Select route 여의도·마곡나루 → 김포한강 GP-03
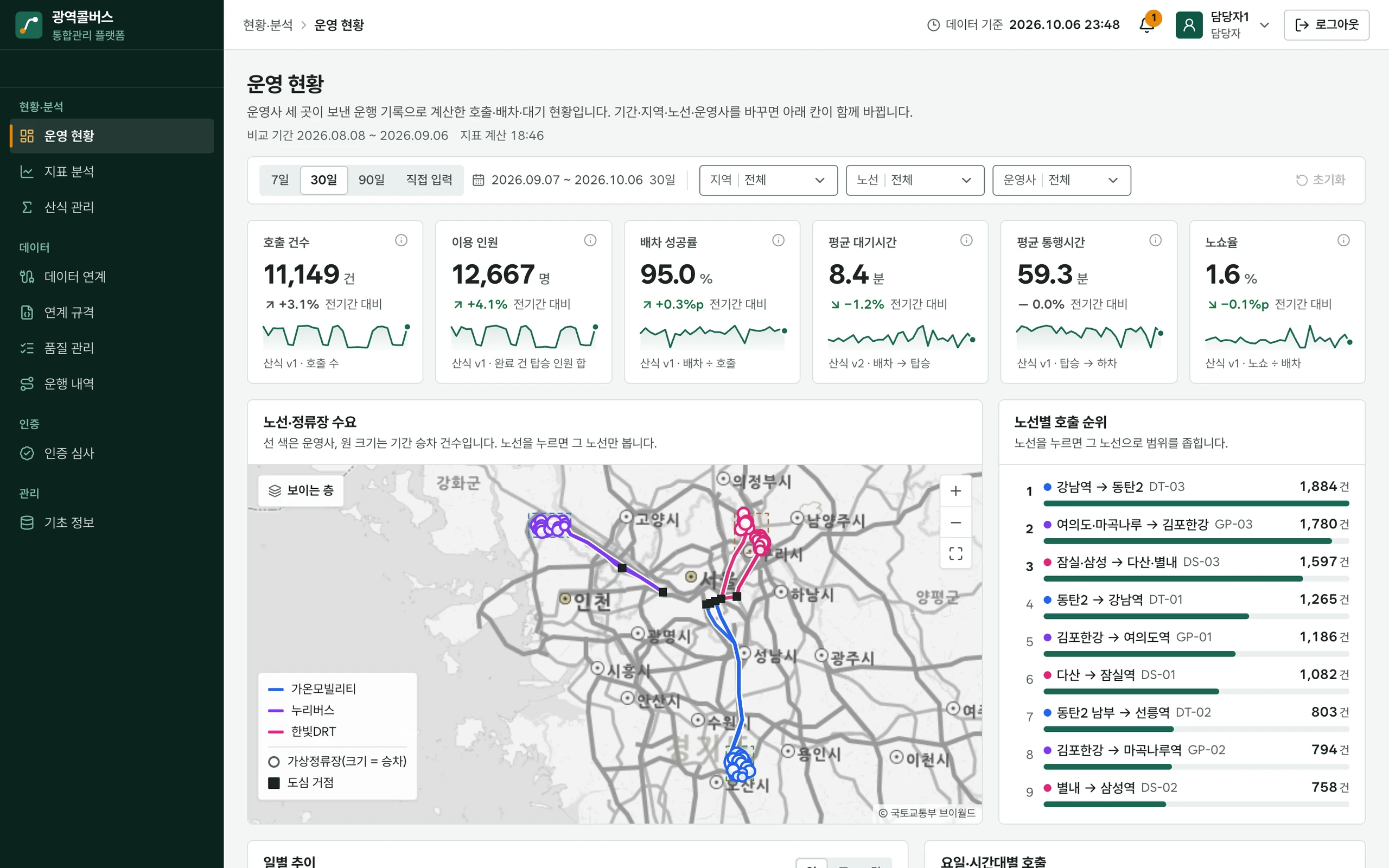 (1187, 531)
